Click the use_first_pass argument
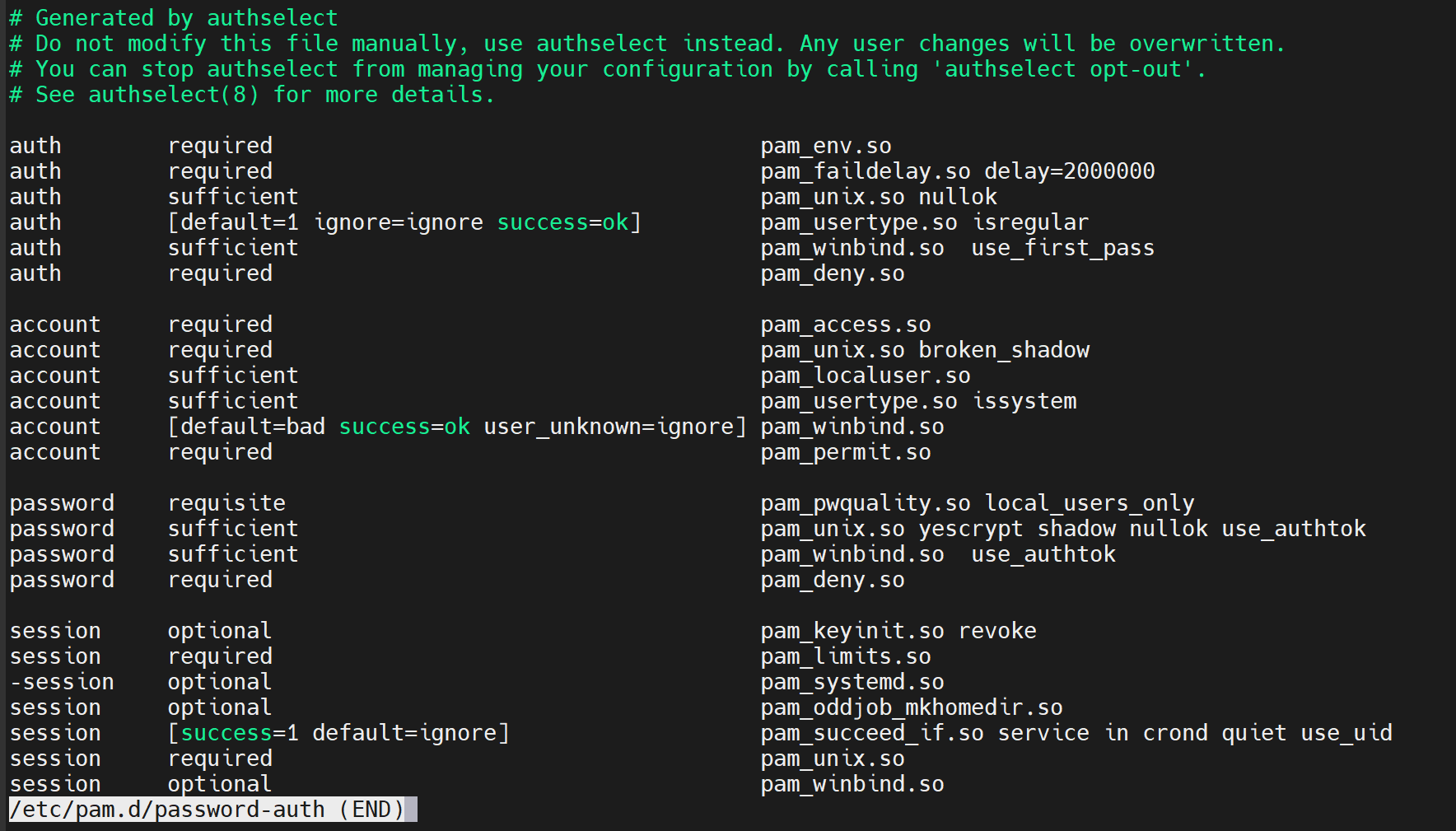Viewport: 1456px width, 831px height. [1062, 248]
